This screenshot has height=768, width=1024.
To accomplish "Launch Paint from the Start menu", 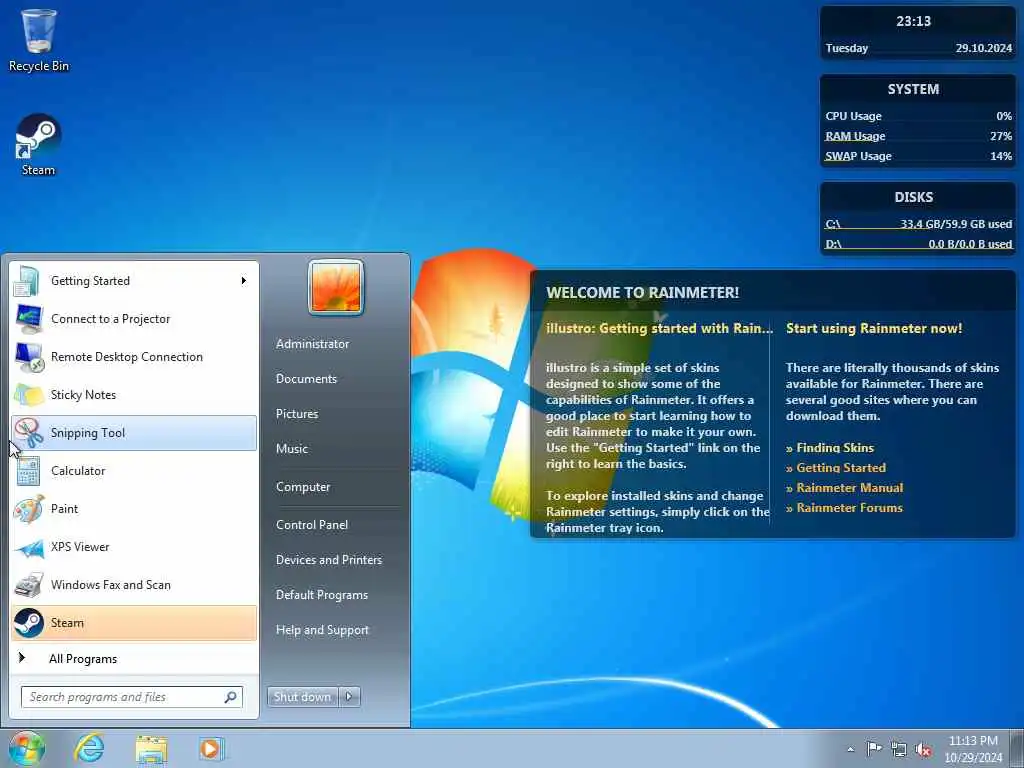I will (x=134, y=509).
